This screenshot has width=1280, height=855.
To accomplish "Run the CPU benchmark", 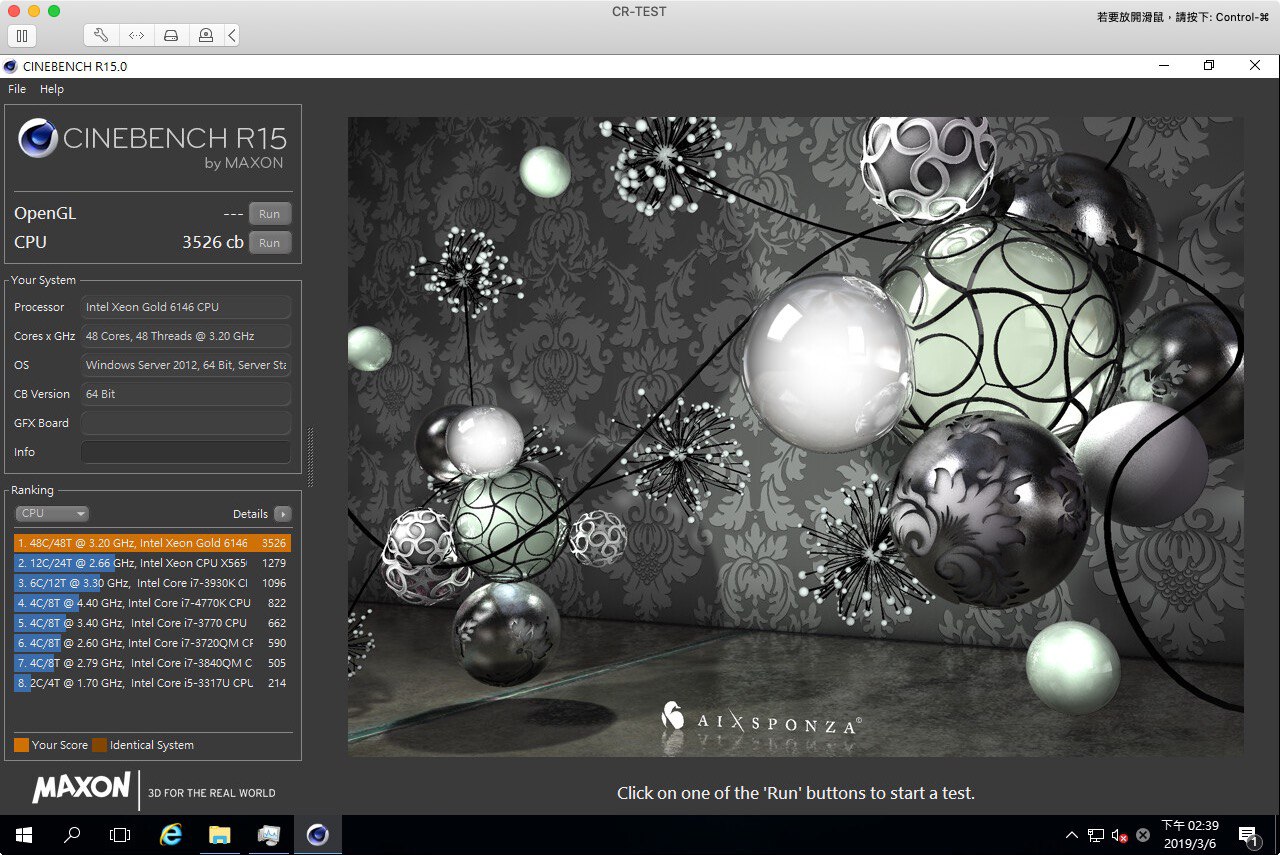I will (270, 243).
